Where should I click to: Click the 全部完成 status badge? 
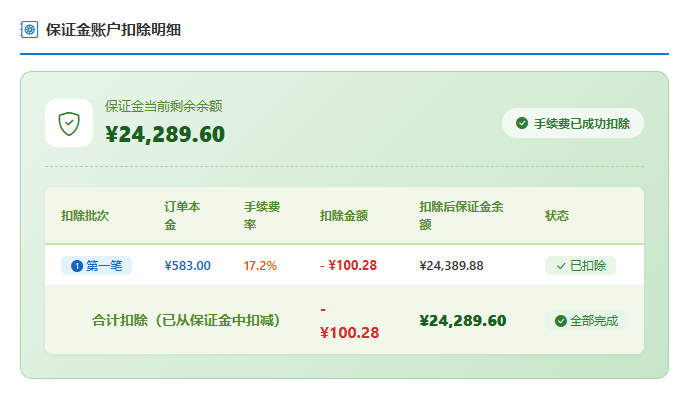coord(586,321)
